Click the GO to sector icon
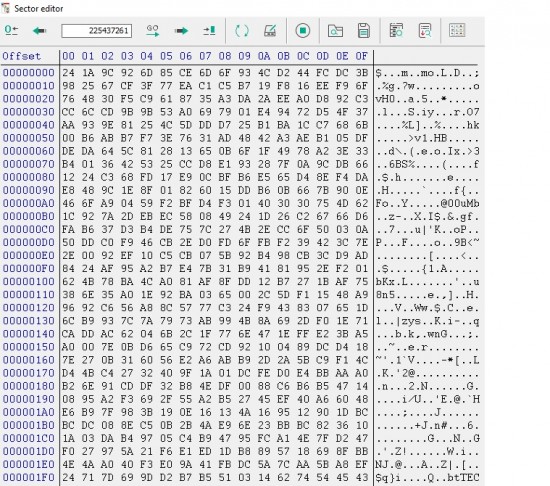Image resolution: width=550 pixels, height=486 pixels. [x=153, y=31]
